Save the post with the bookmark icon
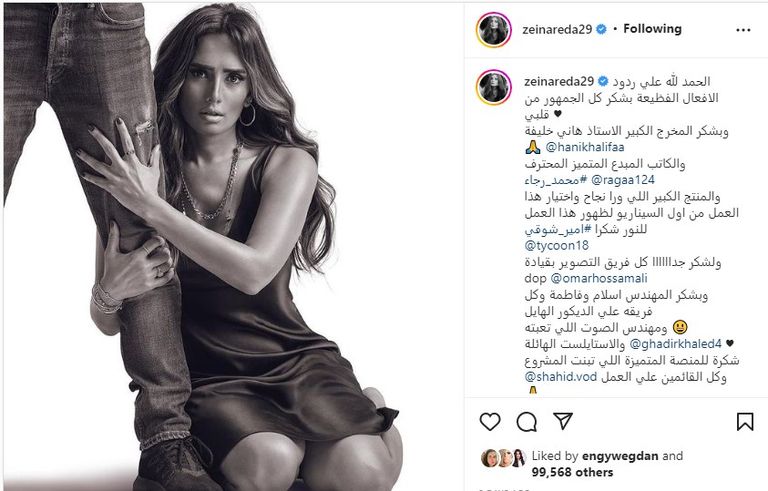 click(744, 421)
